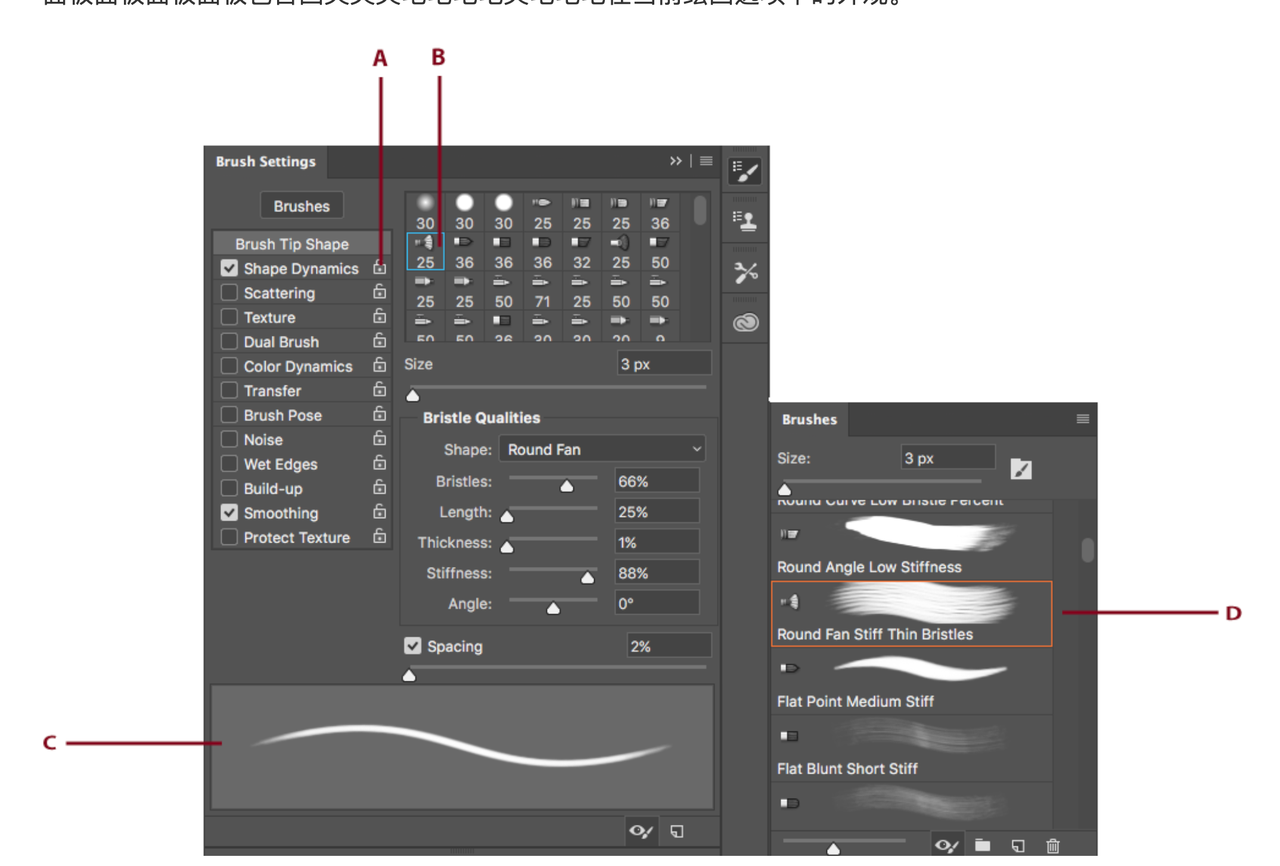Open the Brush Settings panel menu icon
Viewport: 1280px width, 866px height.
tap(706, 161)
